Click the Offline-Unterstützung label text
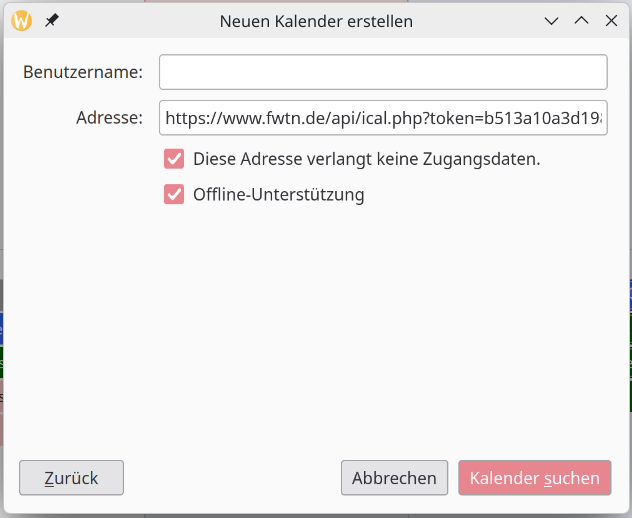 pyautogui.click(x=278, y=195)
